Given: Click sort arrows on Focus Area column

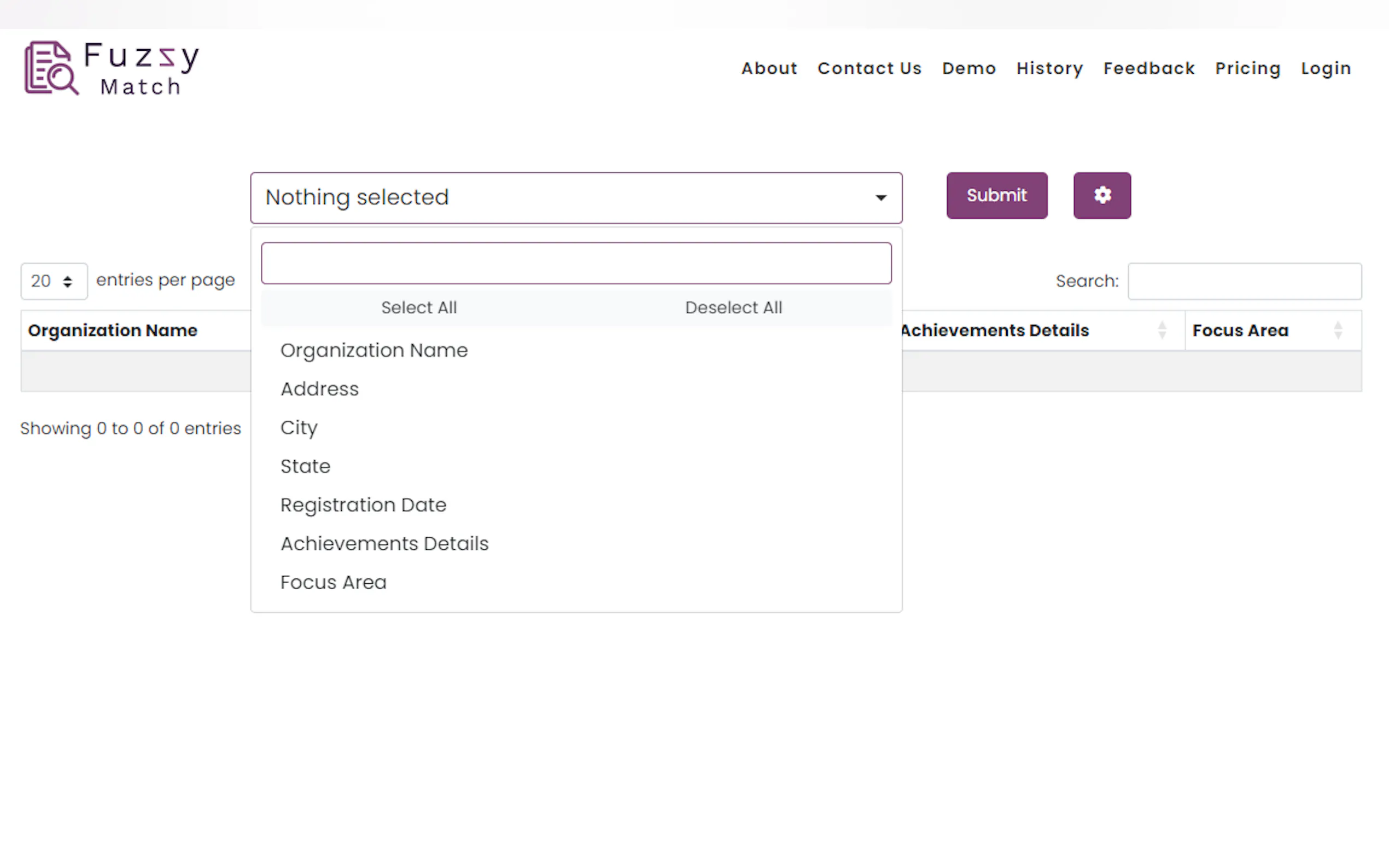Looking at the screenshot, I should [1337, 330].
